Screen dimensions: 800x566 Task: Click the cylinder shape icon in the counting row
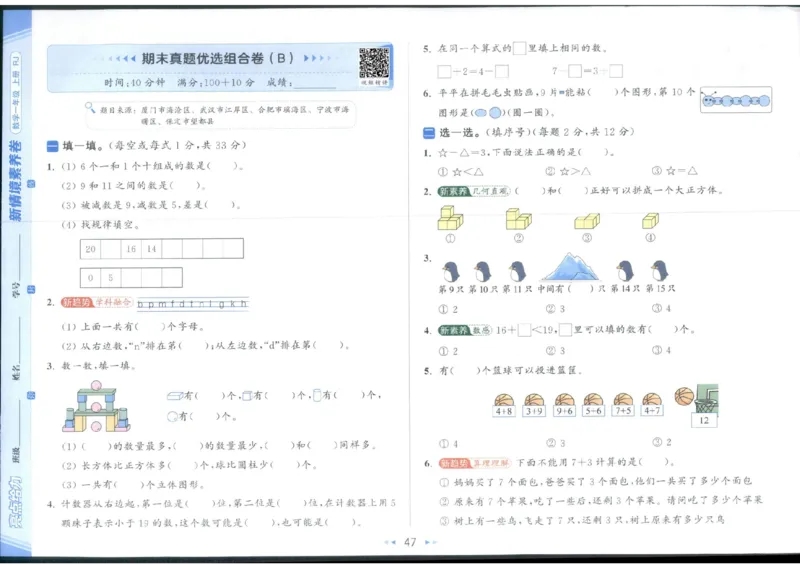pyautogui.click(x=317, y=395)
